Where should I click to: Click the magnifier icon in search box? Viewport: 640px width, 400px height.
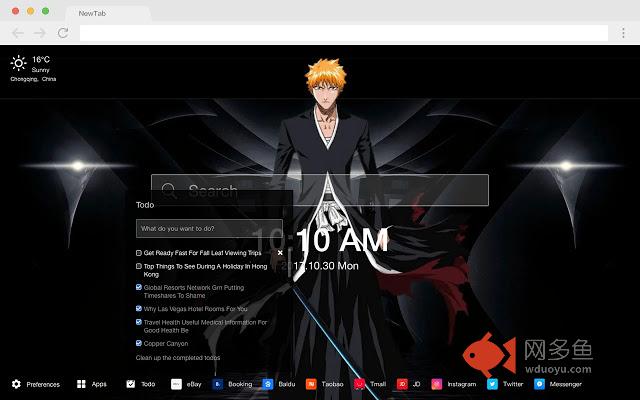(169, 190)
